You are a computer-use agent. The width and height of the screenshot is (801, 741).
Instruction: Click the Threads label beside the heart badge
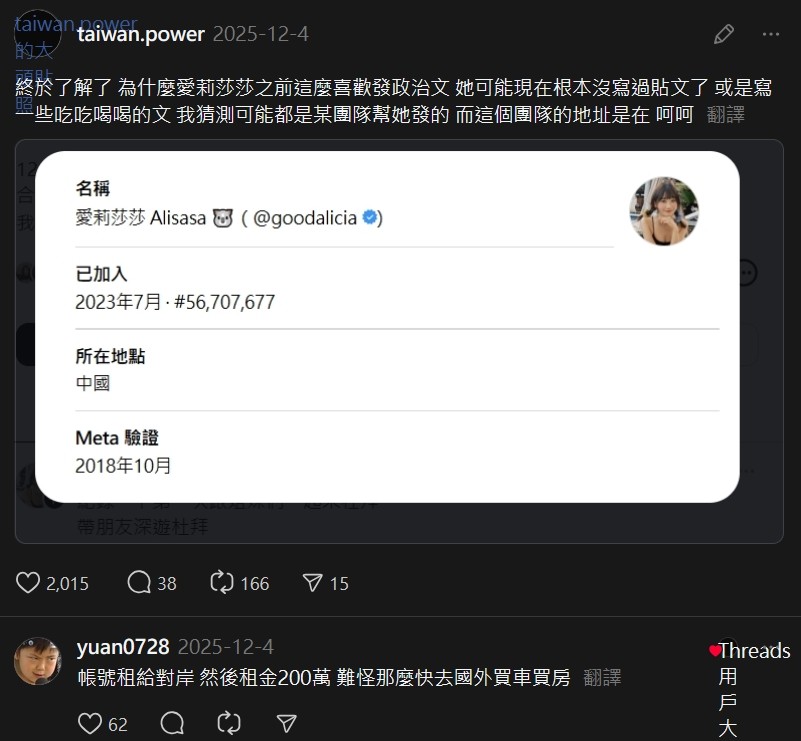755,651
